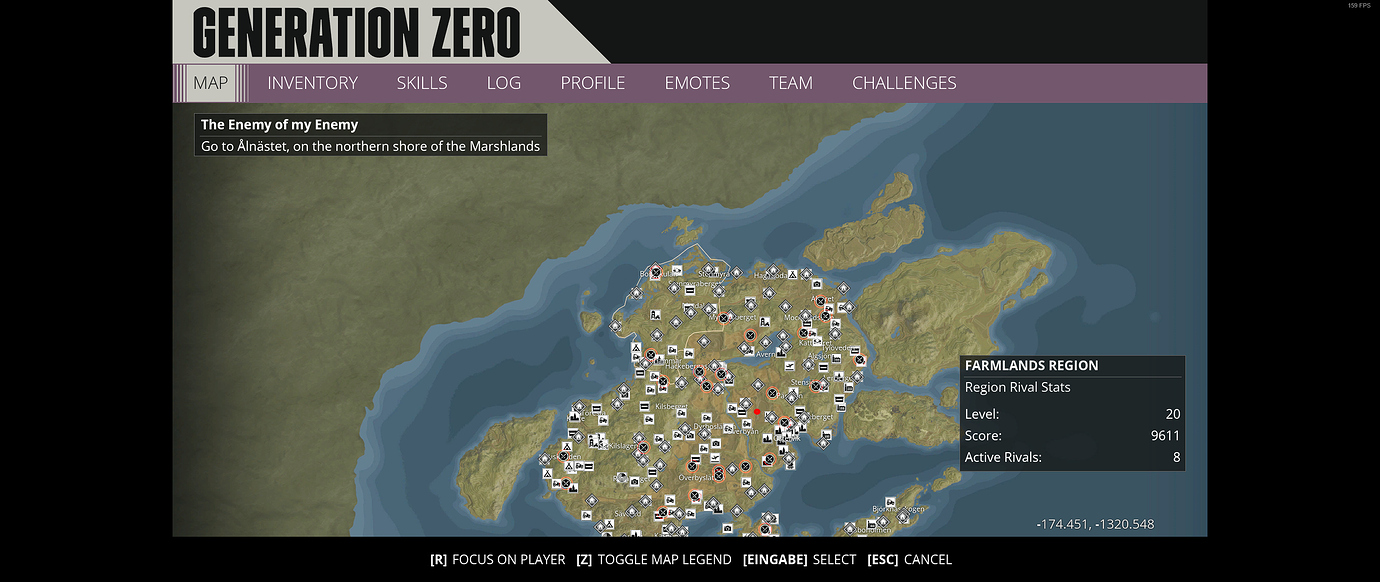Viewport: 1380px width, 582px height.
Task: Switch to the INVENTORY tab
Action: [x=312, y=83]
